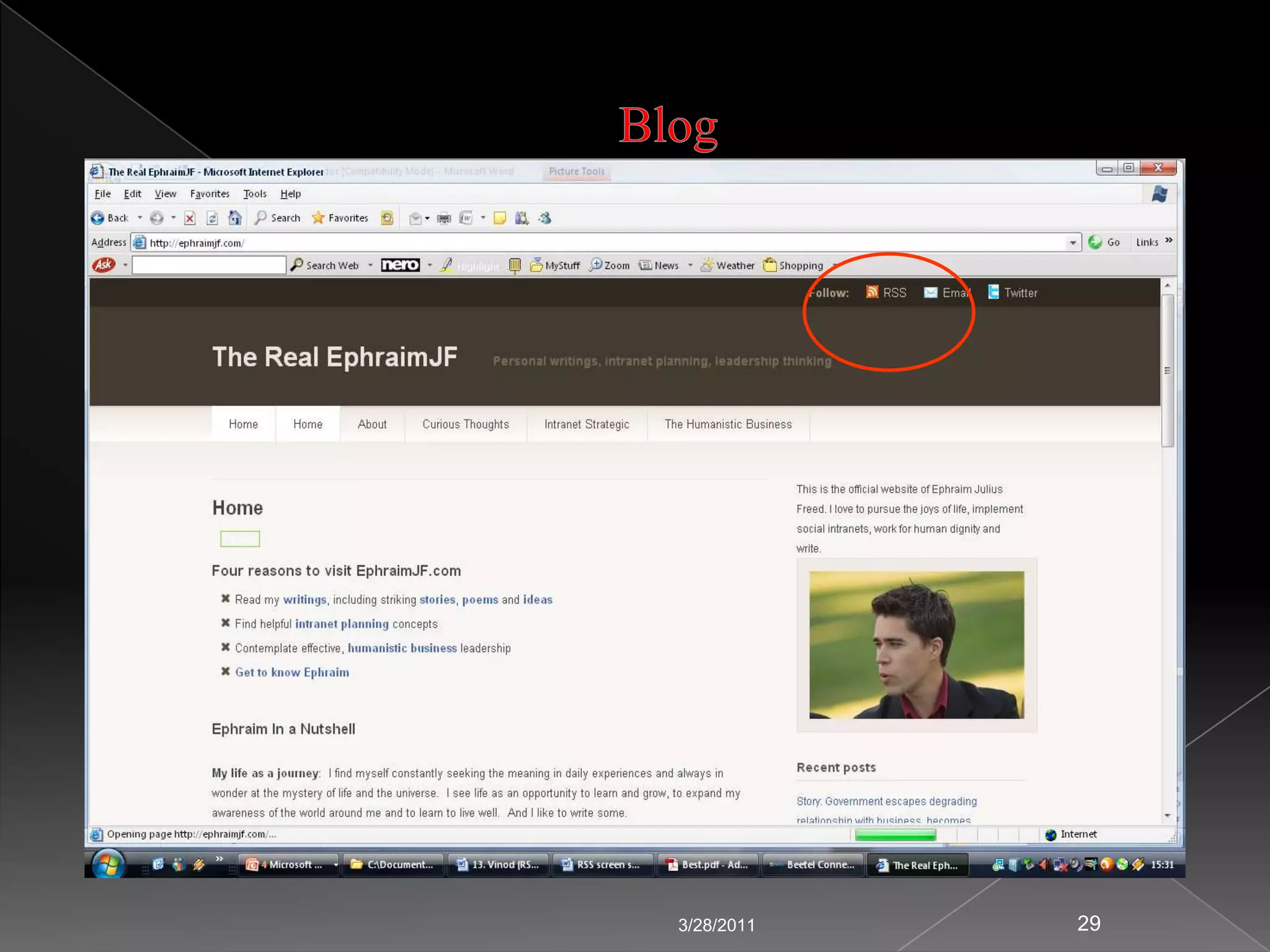The image size is (1270, 952).
Task: Click the Stop loading icon
Action: pyautogui.click(x=190, y=218)
